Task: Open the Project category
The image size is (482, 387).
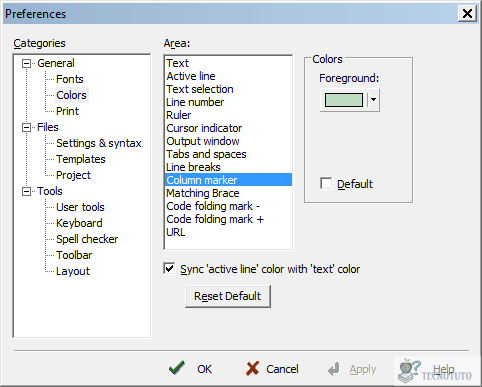Action: click(73, 175)
